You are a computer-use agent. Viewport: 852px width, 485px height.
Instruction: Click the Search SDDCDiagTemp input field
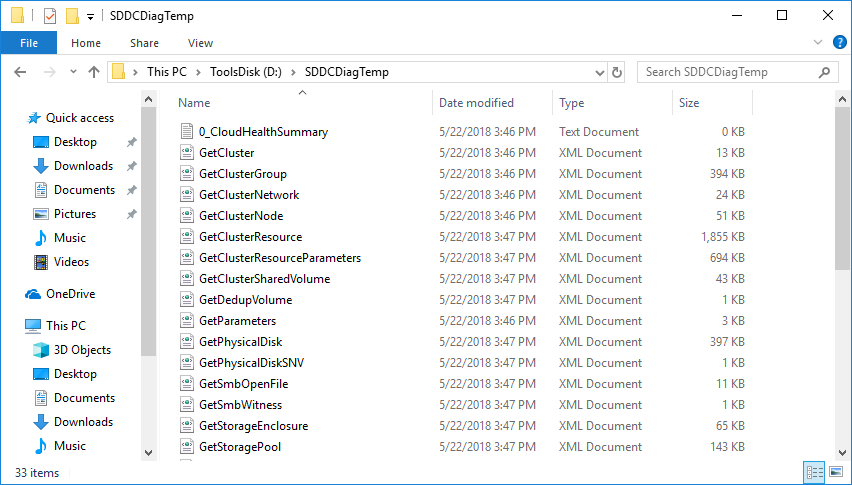728,72
